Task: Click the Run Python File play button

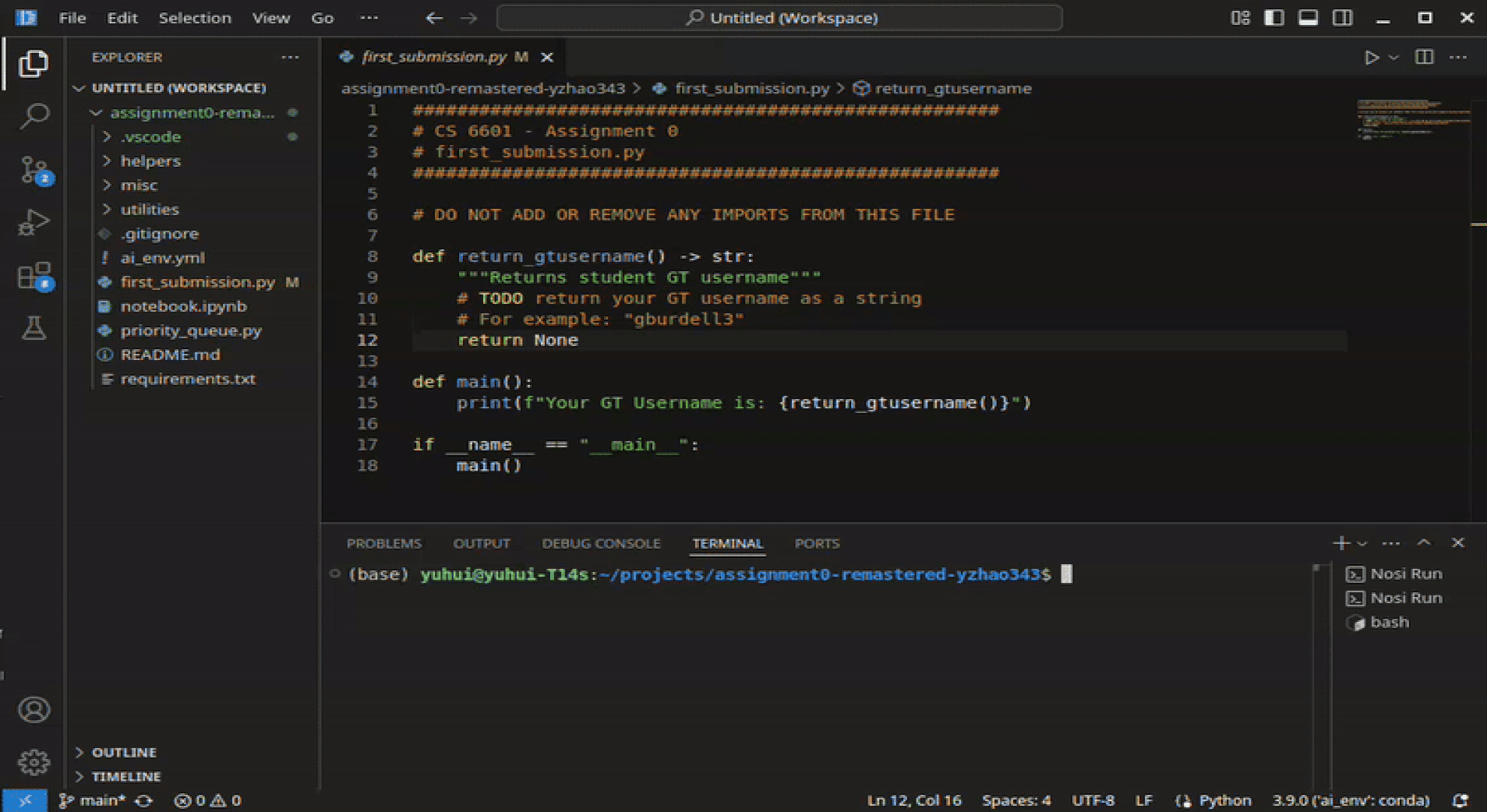Action: (1371, 58)
